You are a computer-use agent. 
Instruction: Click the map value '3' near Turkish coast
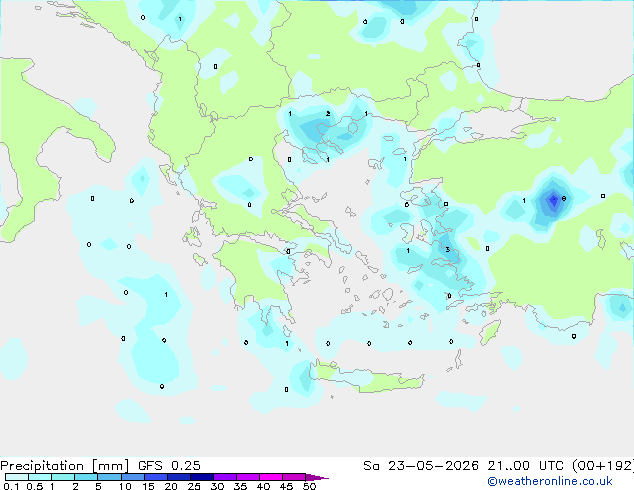tap(448, 249)
